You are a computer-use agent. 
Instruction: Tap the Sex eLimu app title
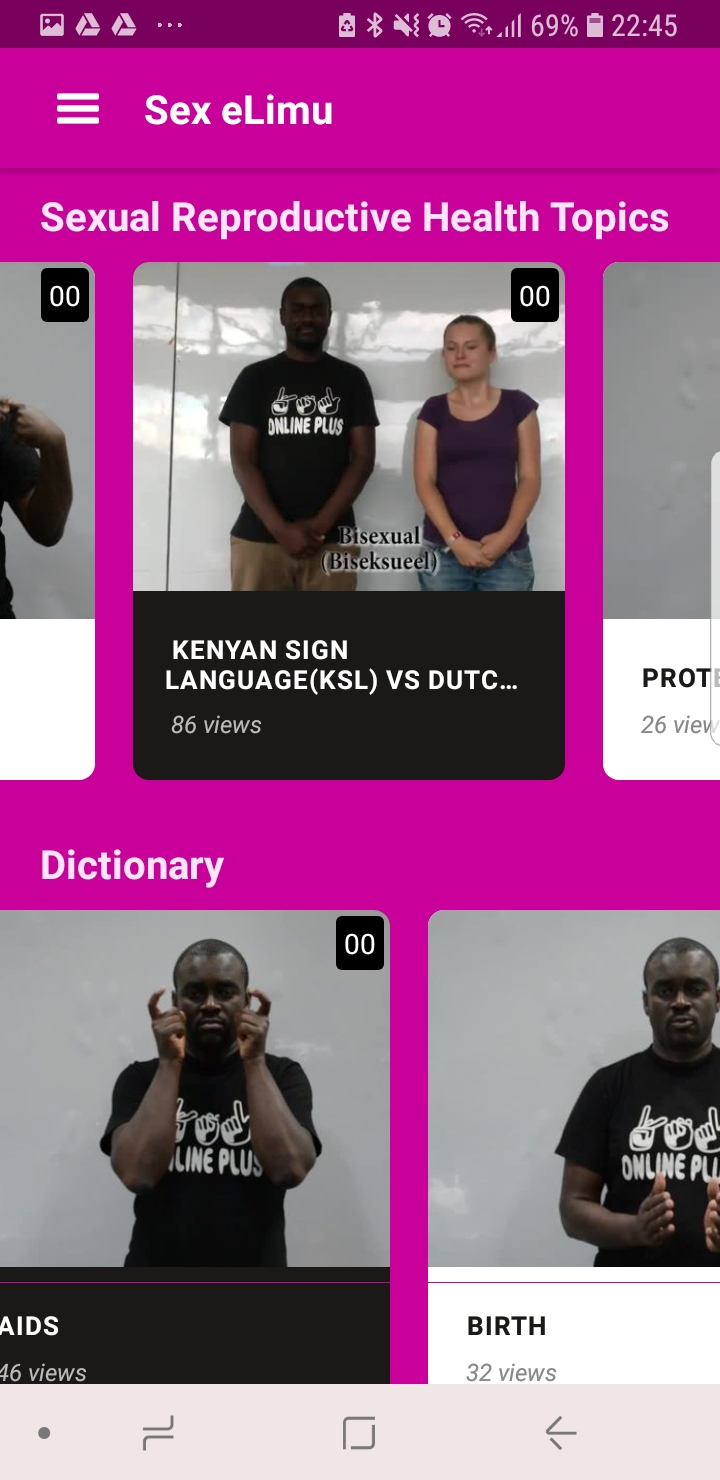[238, 110]
